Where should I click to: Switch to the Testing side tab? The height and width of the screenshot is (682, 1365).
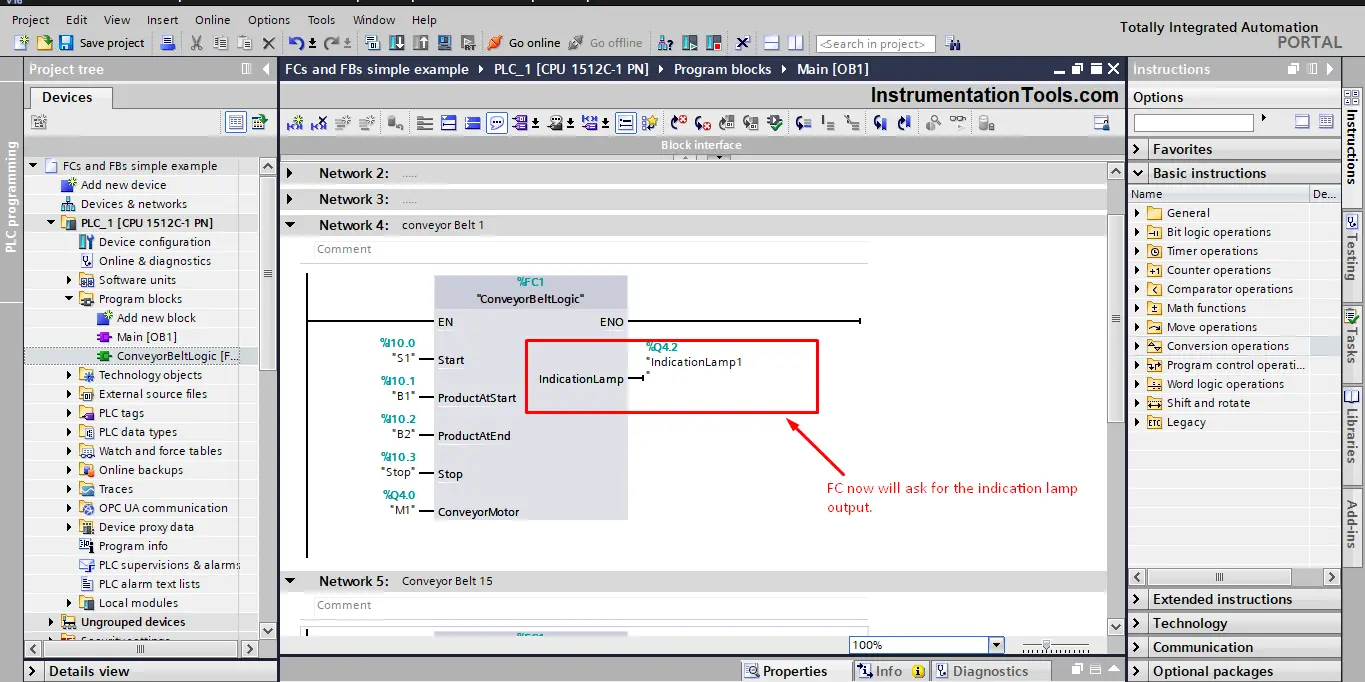pyautogui.click(x=1352, y=255)
